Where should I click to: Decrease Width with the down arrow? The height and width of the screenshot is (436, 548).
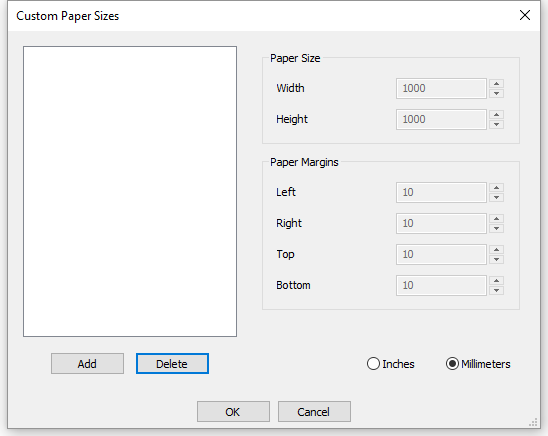tap(496, 93)
